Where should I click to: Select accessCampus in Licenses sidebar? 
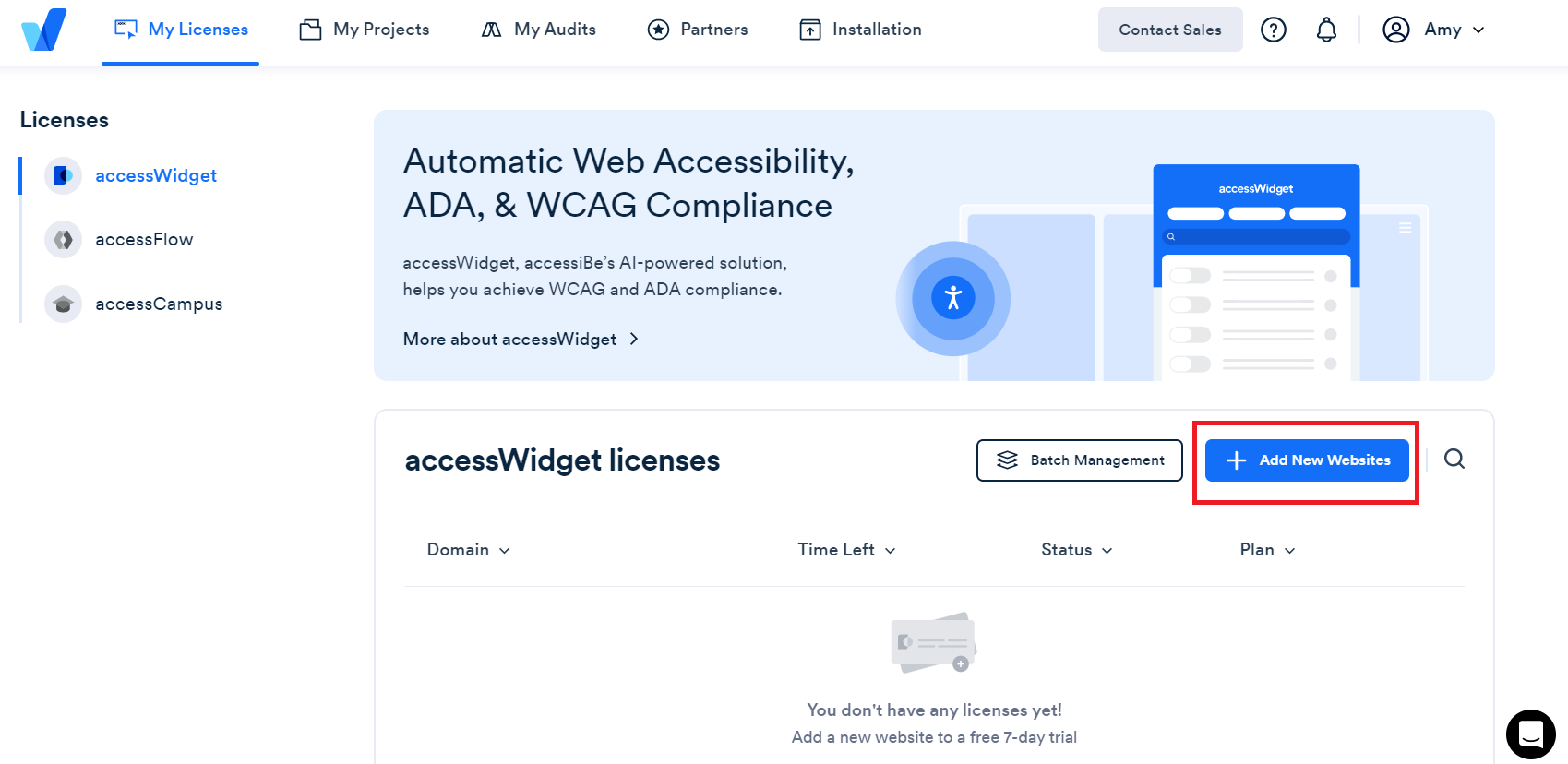(x=159, y=304)
